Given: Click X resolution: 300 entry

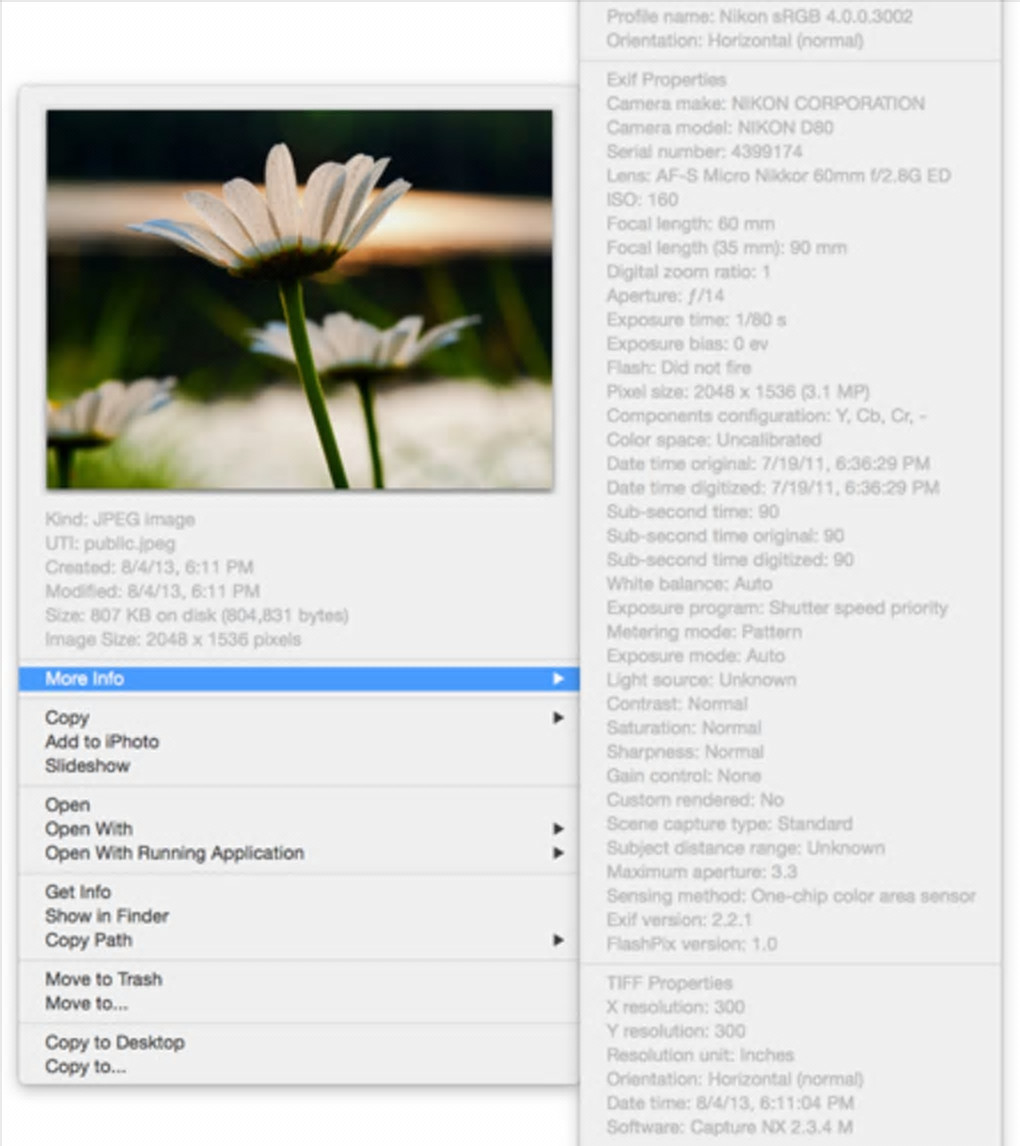Looking at the screenshot, I should (x=675, y=1007).
